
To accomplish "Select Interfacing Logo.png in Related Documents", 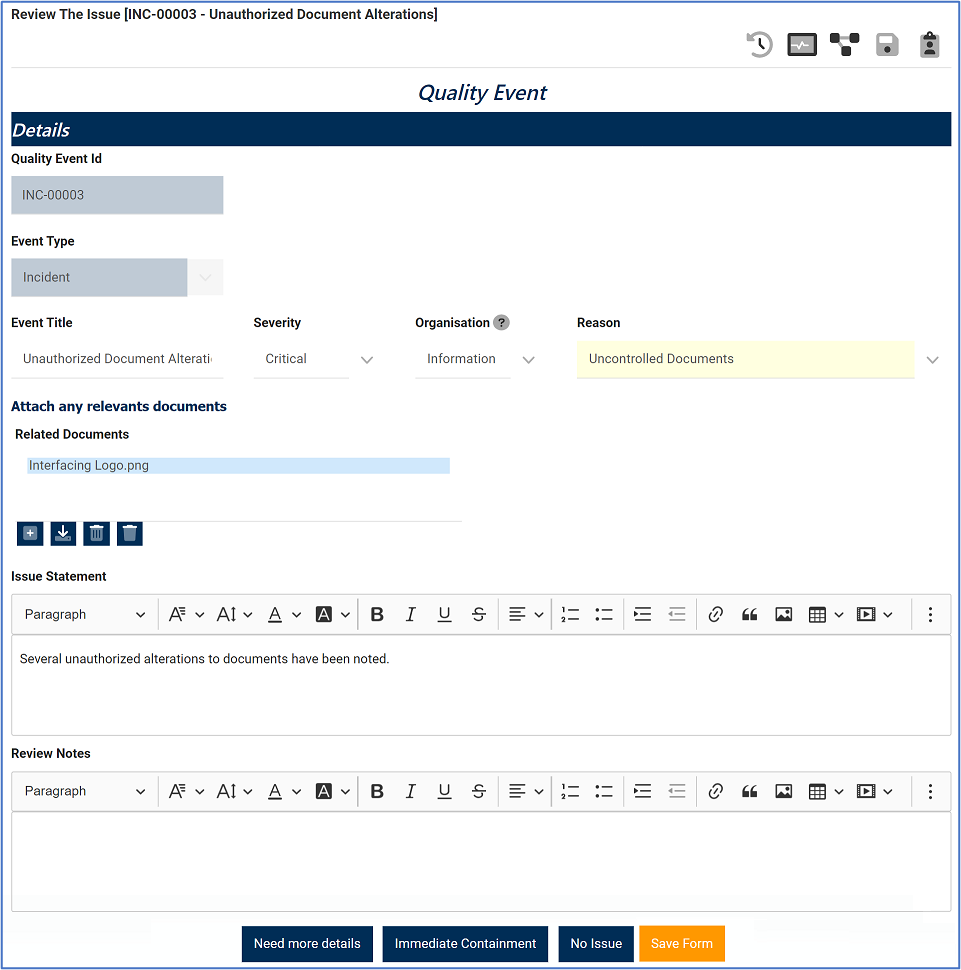I will 238,465.
